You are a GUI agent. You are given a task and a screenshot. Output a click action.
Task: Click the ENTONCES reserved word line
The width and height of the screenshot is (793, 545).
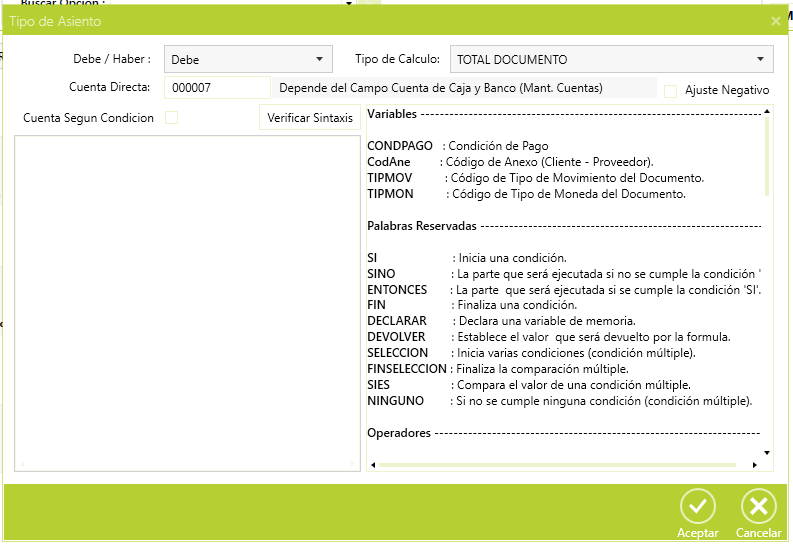coord(564,290)
